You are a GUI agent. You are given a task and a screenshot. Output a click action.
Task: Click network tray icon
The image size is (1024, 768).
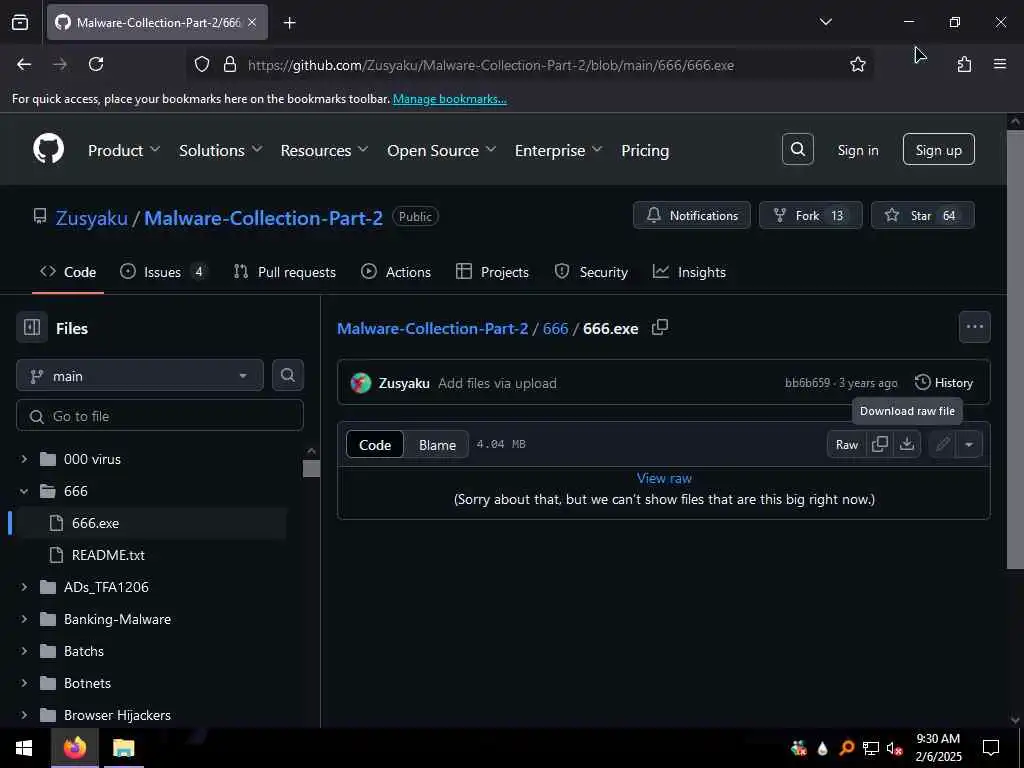tap(870, 748)
